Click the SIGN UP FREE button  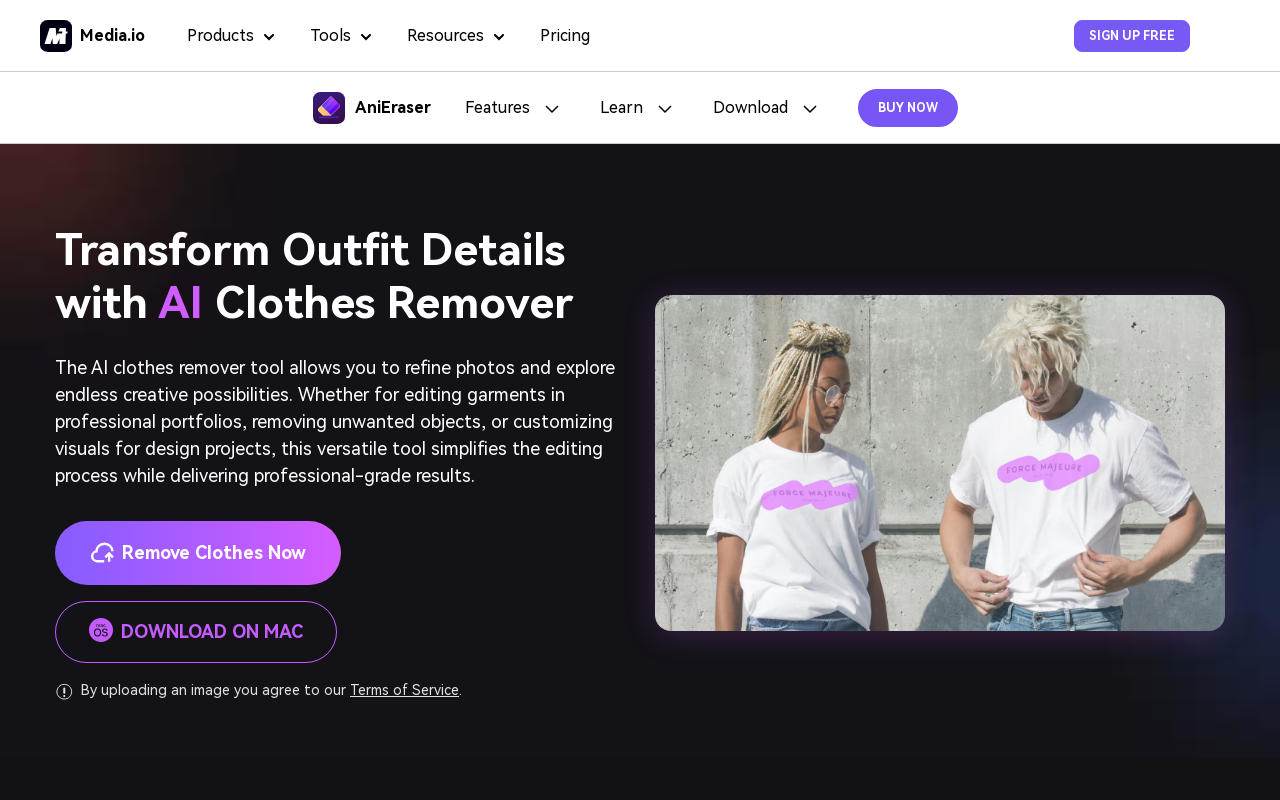[x=1132, y=36]
